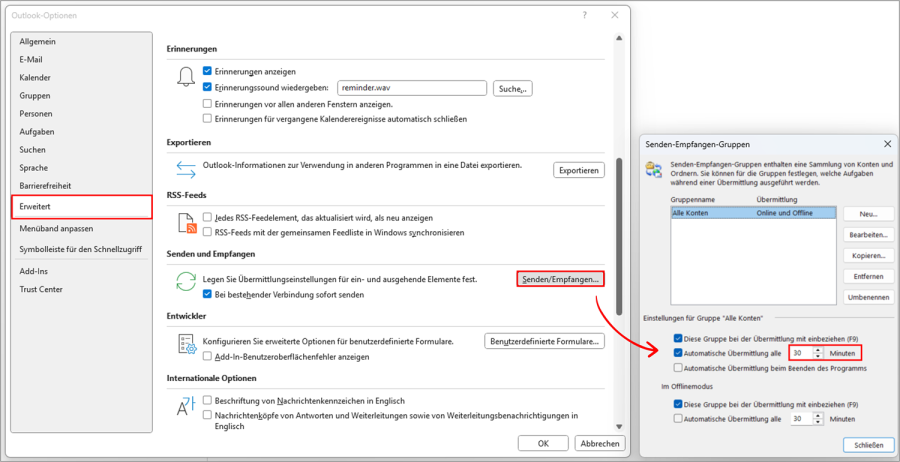Screen dimensions: 900x462
Task: Click online interval minutes field showing 30
Action: click(802, 353)
